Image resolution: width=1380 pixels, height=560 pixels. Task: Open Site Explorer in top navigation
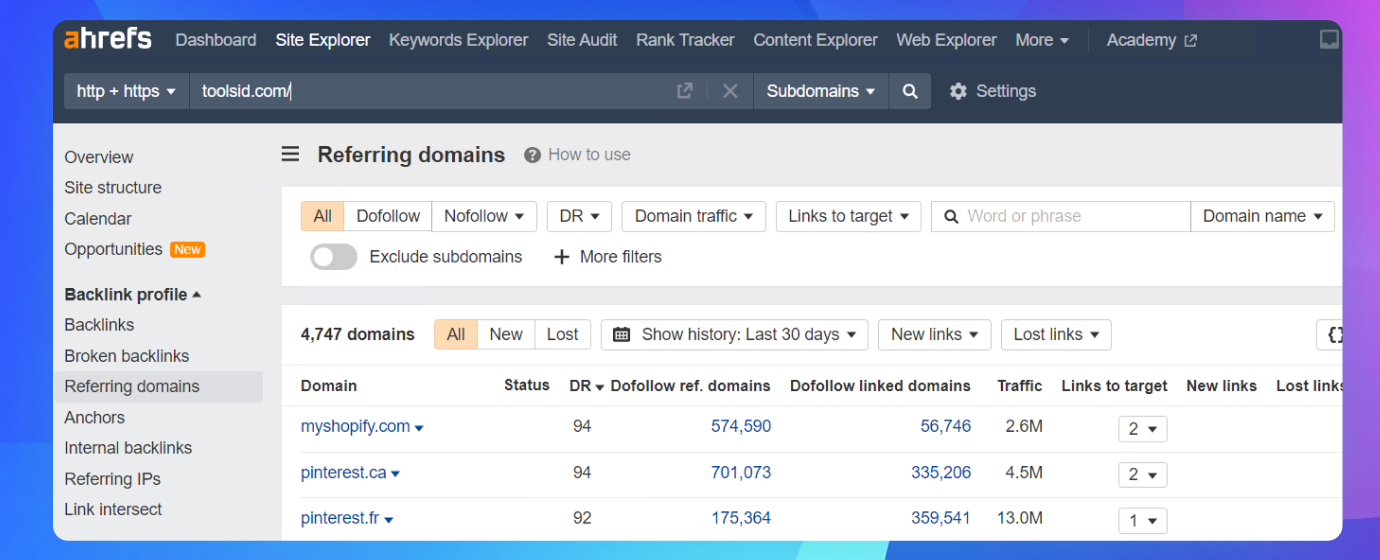tap(323, 40)
